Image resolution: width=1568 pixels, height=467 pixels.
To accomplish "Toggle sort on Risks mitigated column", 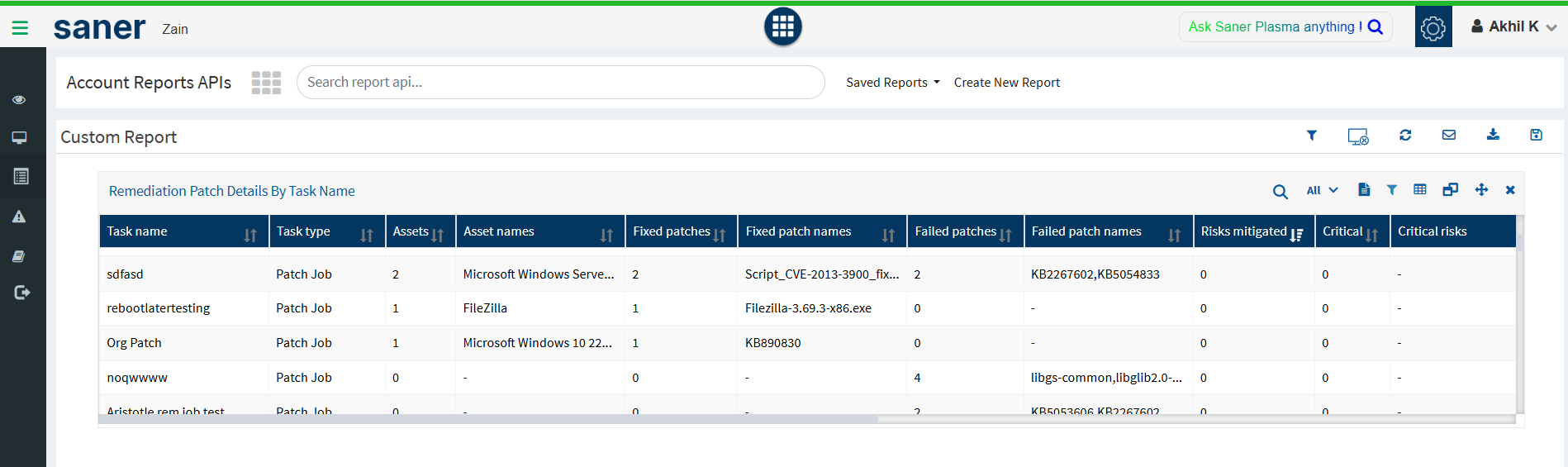I will pos(1297,236).
